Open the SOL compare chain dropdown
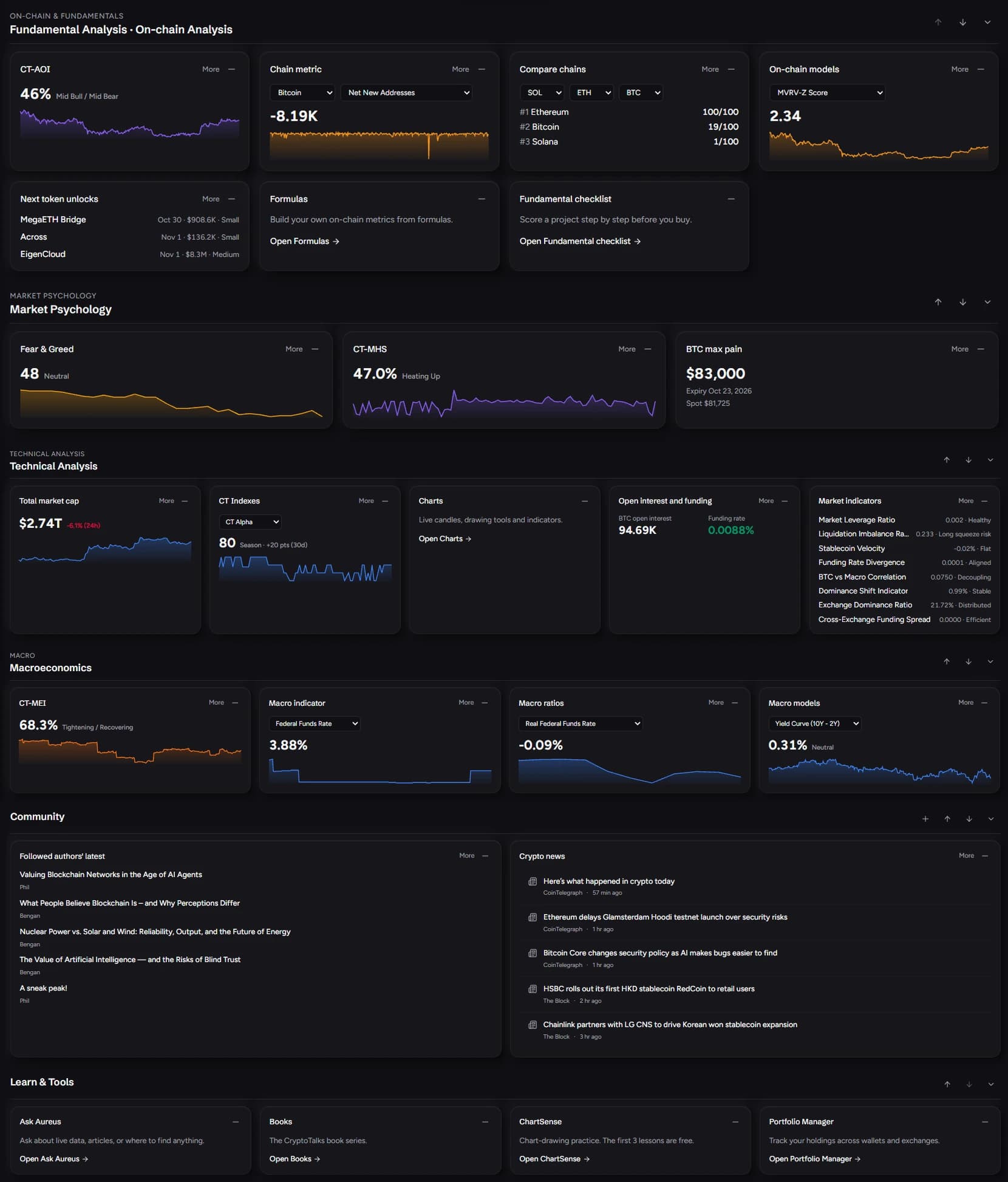 pos(542,93)
